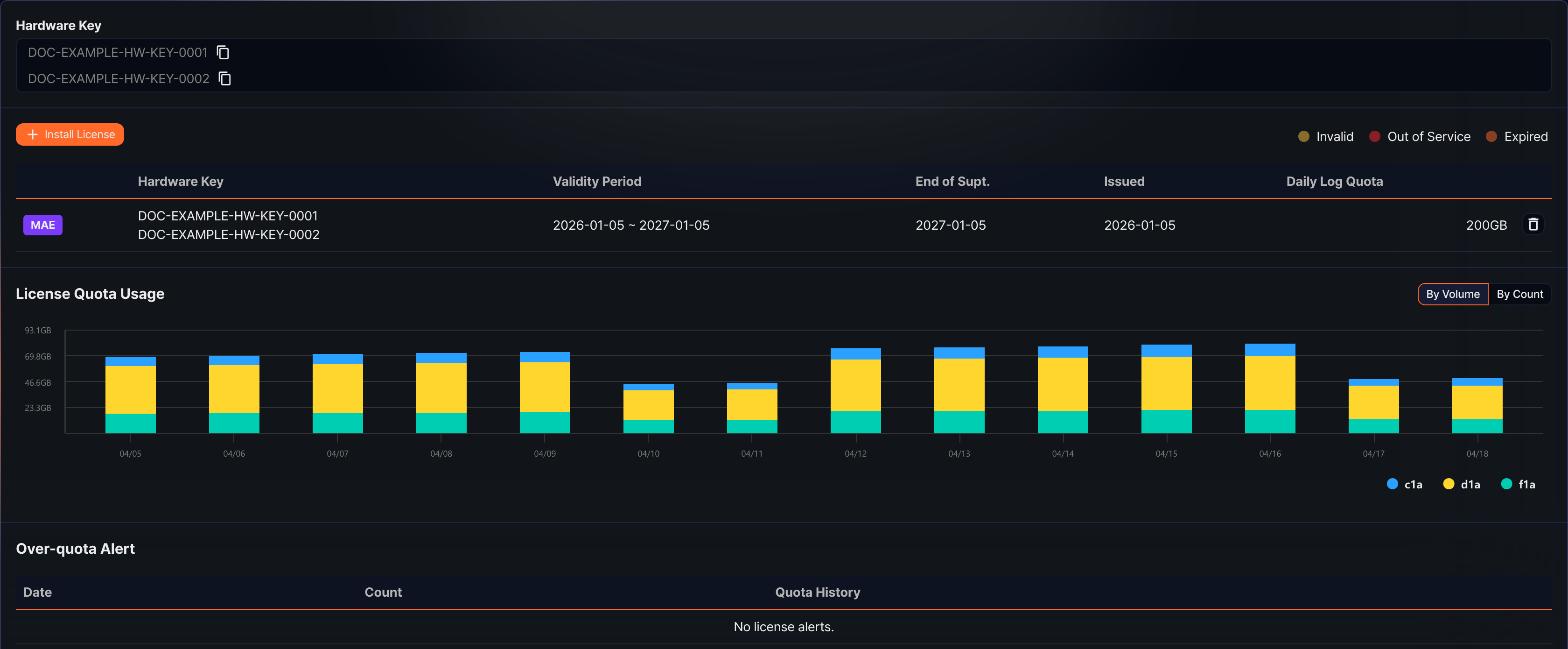
Task: Click the MAE license badge
Action: point(42,225)
